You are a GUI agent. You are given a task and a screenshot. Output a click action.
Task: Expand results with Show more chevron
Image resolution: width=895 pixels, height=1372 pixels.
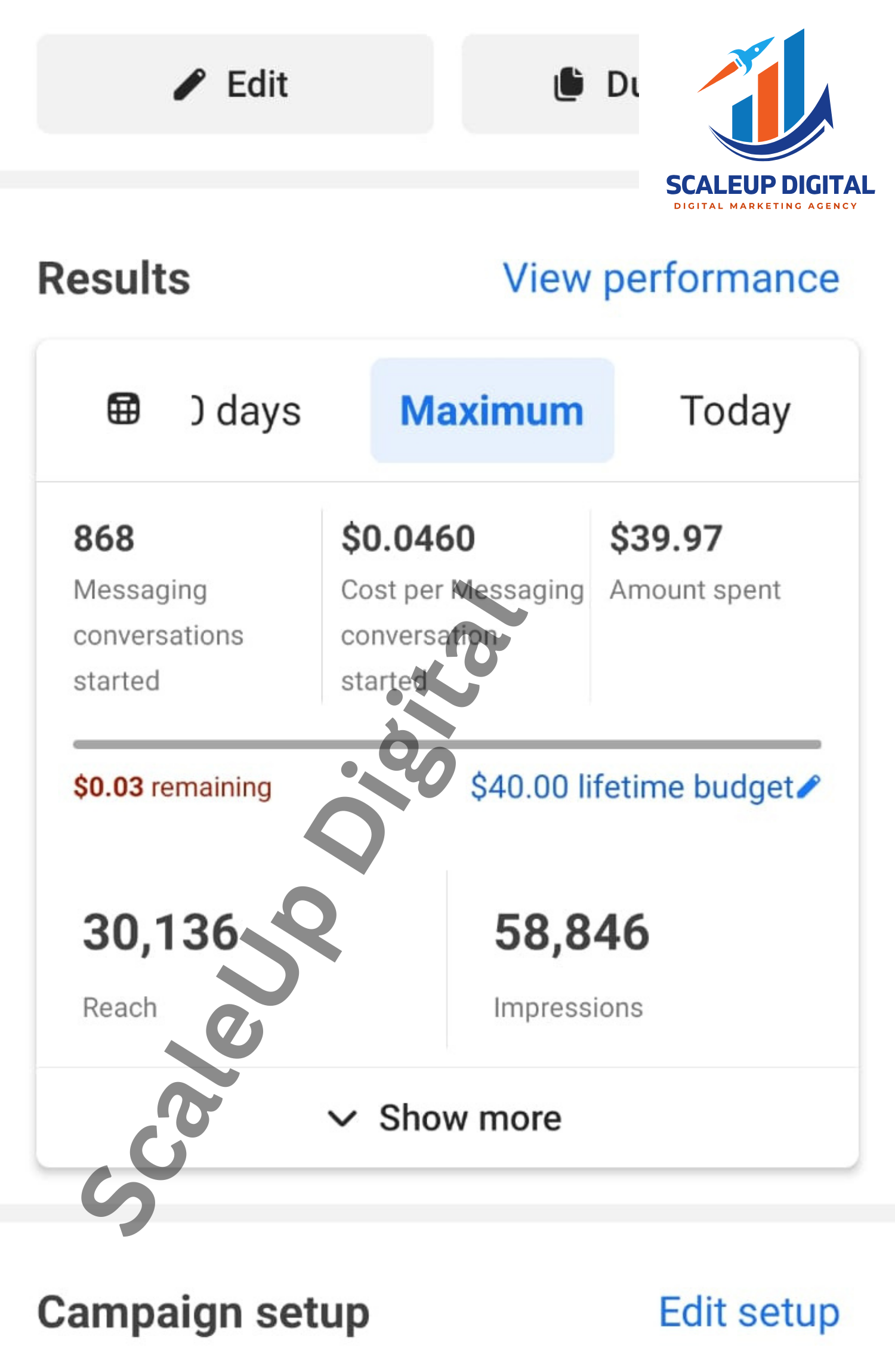(342, 1118)
